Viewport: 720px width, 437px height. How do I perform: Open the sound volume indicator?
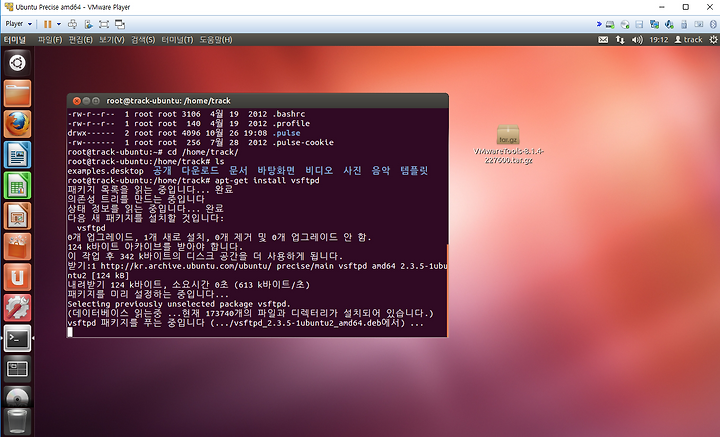click(x=637, y=40)
